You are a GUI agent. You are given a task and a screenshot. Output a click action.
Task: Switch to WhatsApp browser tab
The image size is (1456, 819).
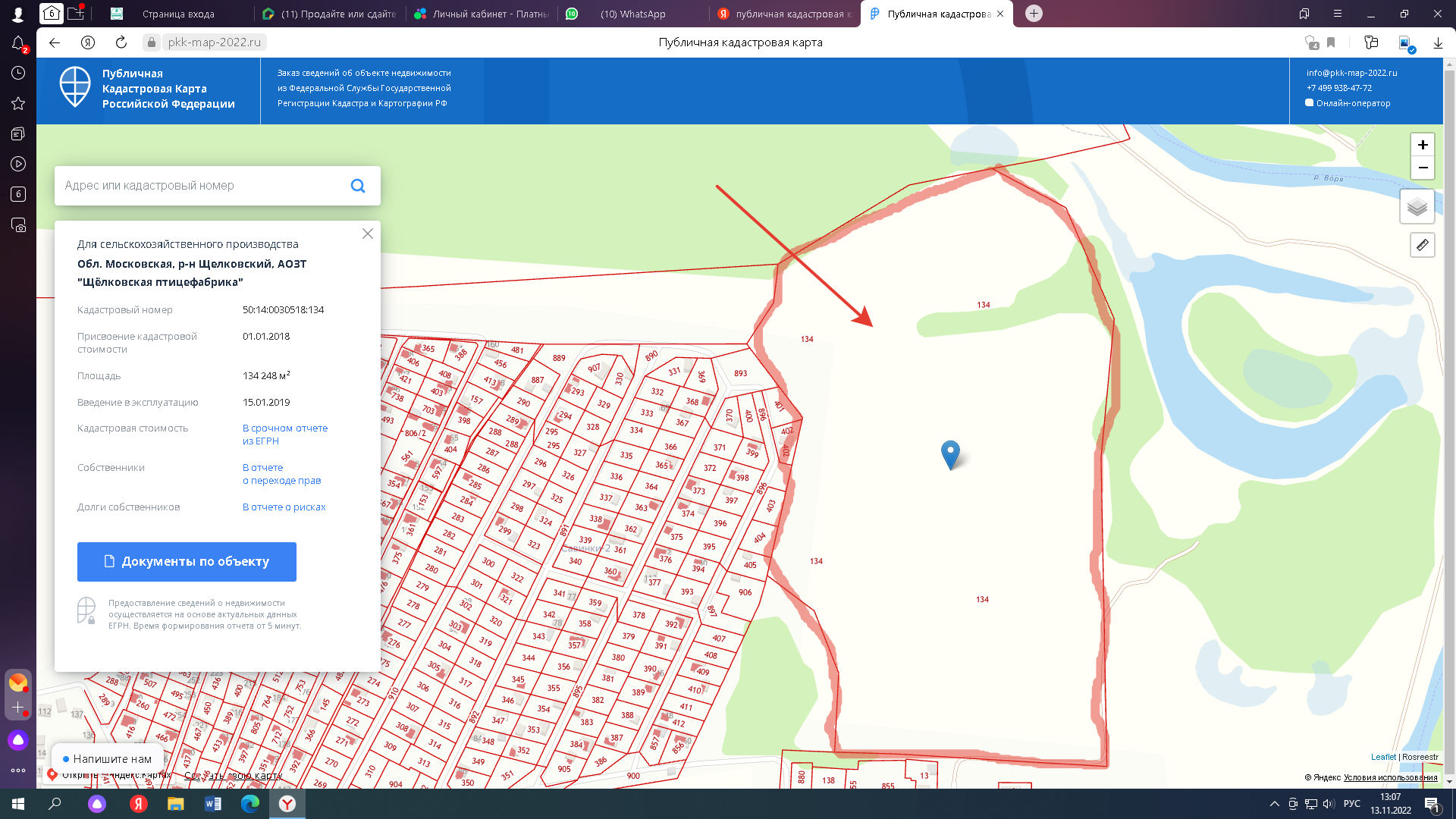point(632,14)
